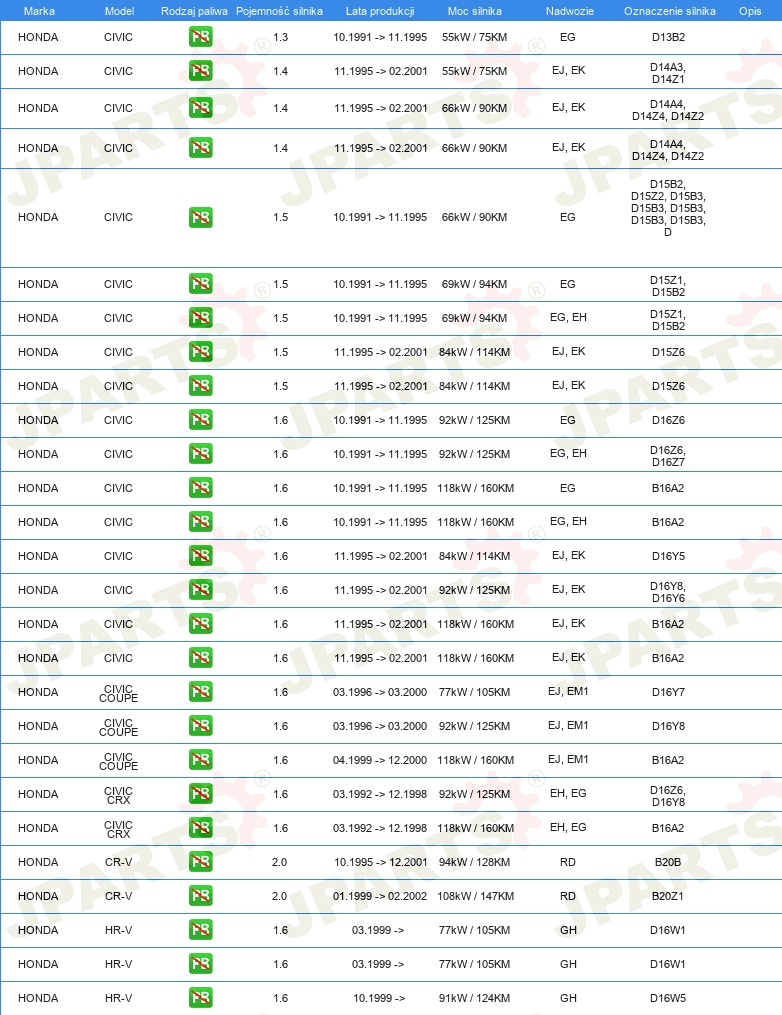Click the fuel icon for CIVIC COUPE 92kW D16Y8

(201, 726)
